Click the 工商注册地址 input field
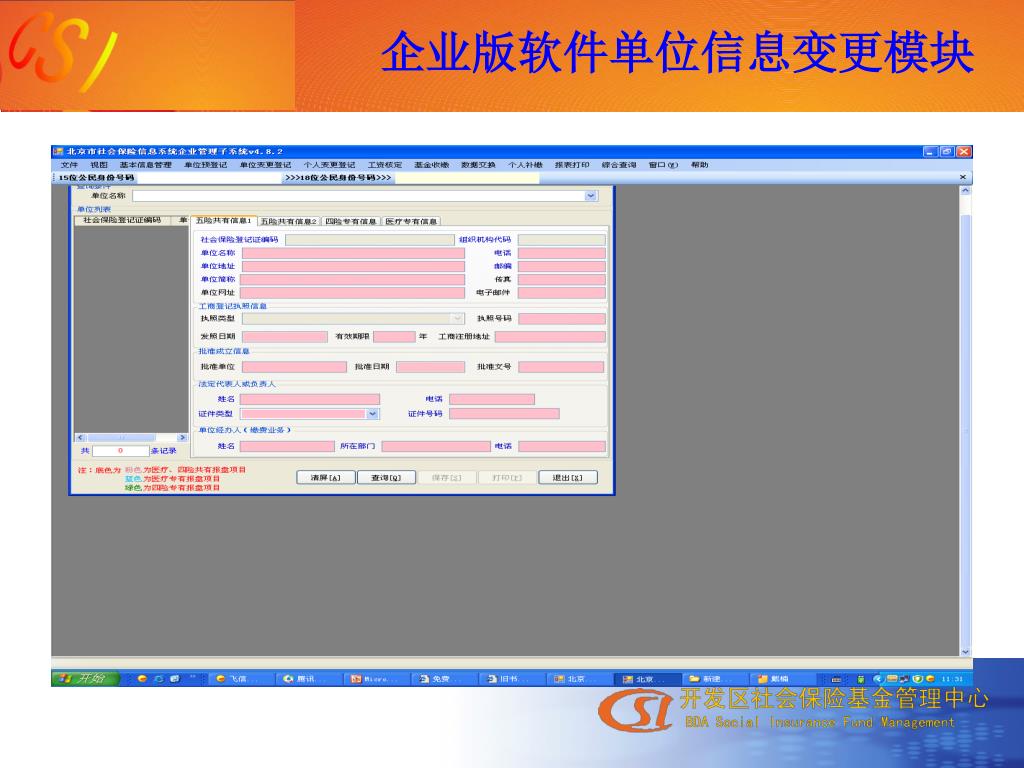The width and height of the screenshot is (1024, 768). point(550,337)
